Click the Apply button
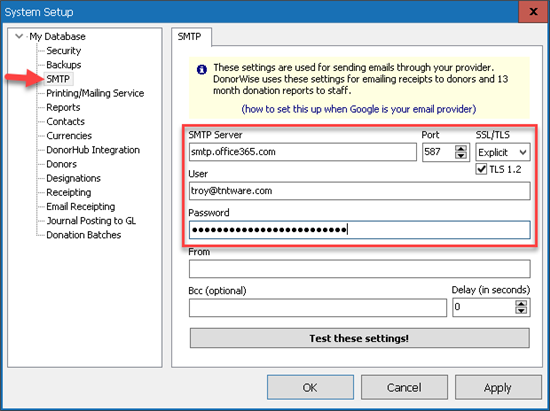The image size is (550, 411). pyautogui.click(x=498, y=388)
